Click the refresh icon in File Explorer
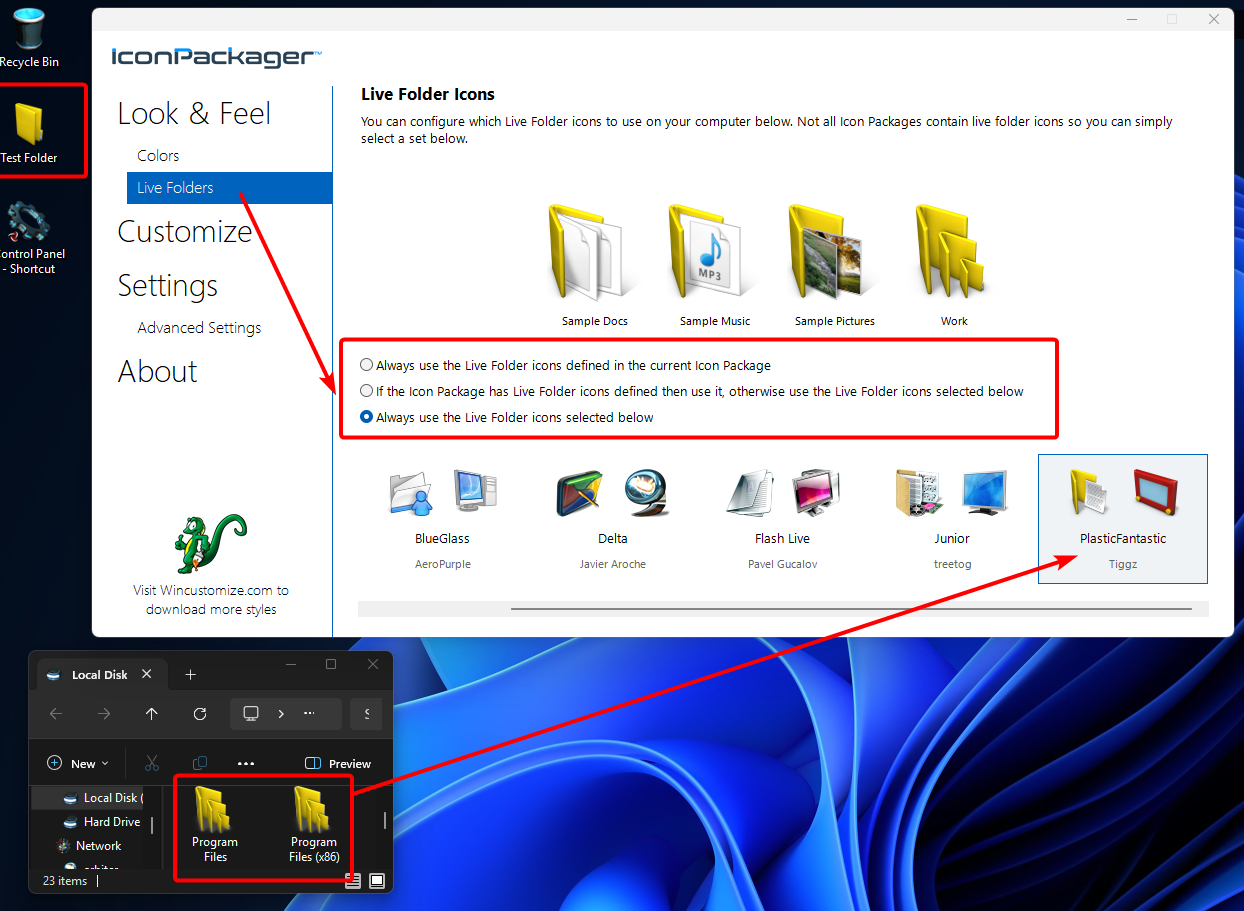1244x911 pixels. (x=200, y=714)
